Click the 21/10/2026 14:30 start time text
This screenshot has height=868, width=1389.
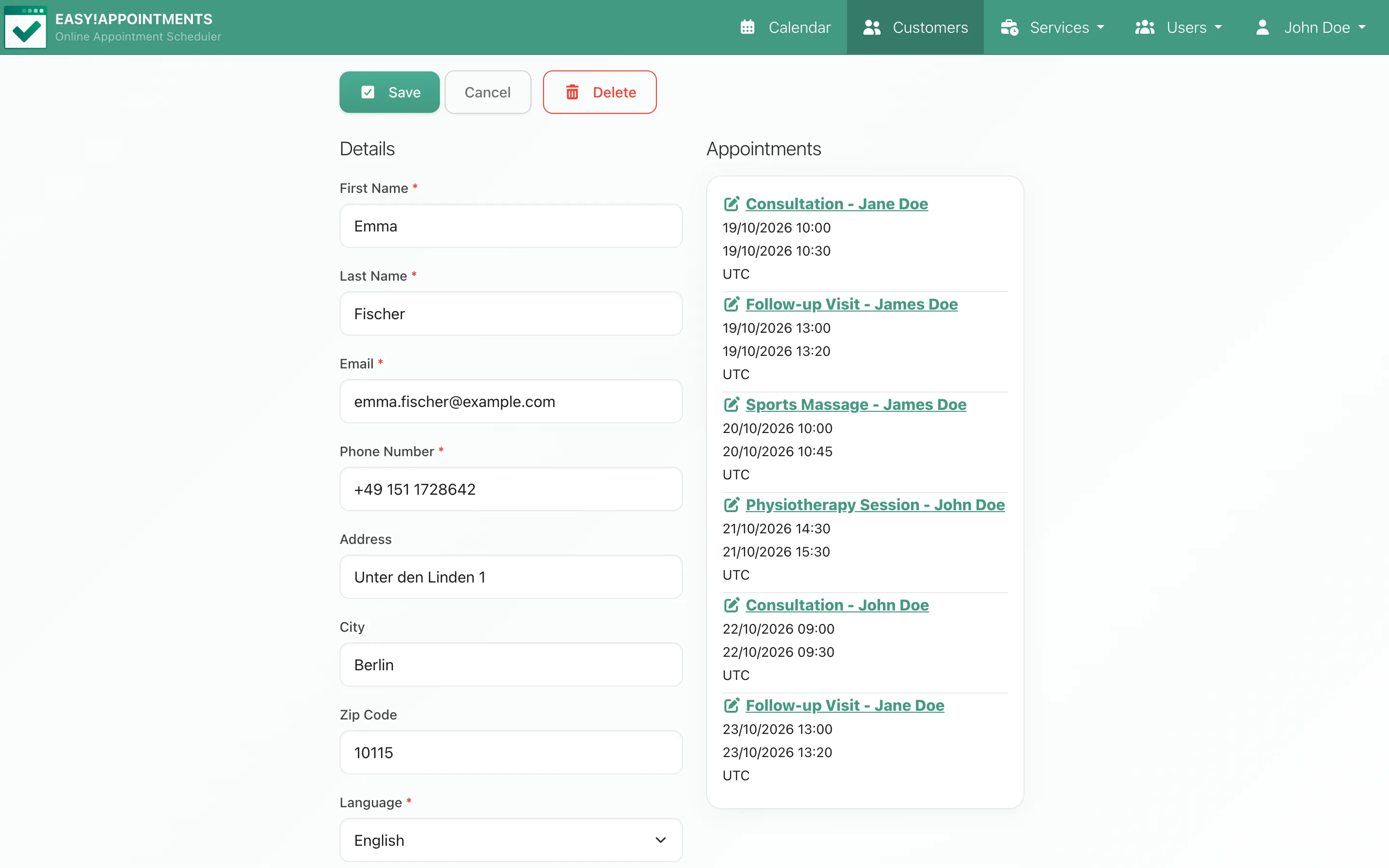776,528
